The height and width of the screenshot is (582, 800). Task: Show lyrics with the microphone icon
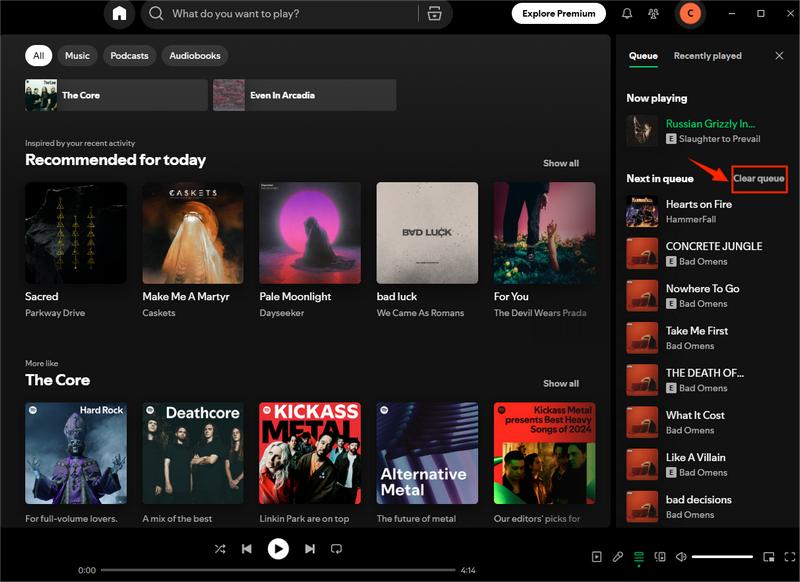pos(618,556)
